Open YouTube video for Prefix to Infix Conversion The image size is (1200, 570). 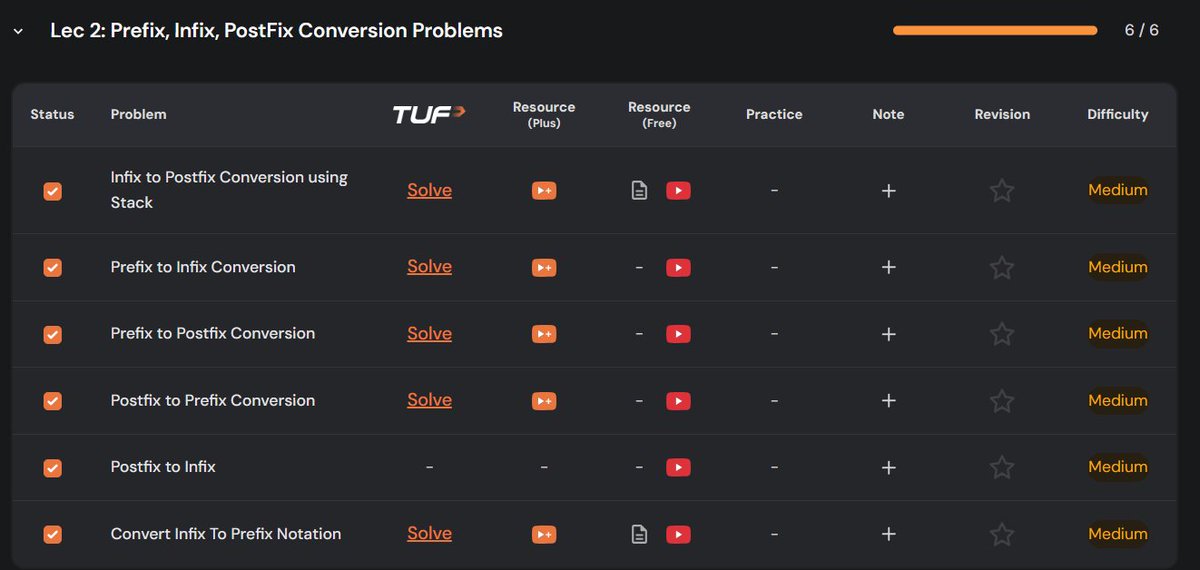pyautogui.click(x=678, y=267)
